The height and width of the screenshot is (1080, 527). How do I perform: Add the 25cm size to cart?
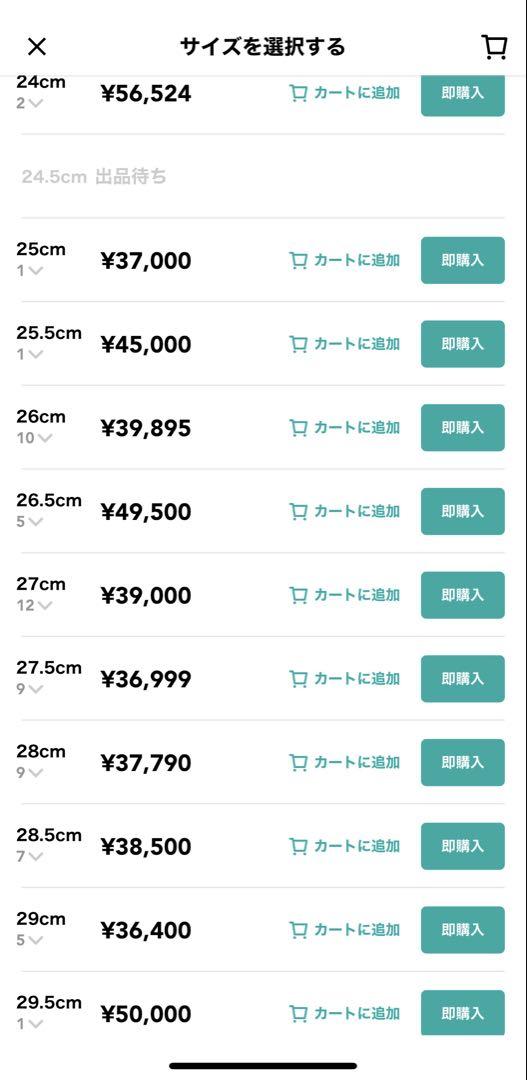point(344,260)
